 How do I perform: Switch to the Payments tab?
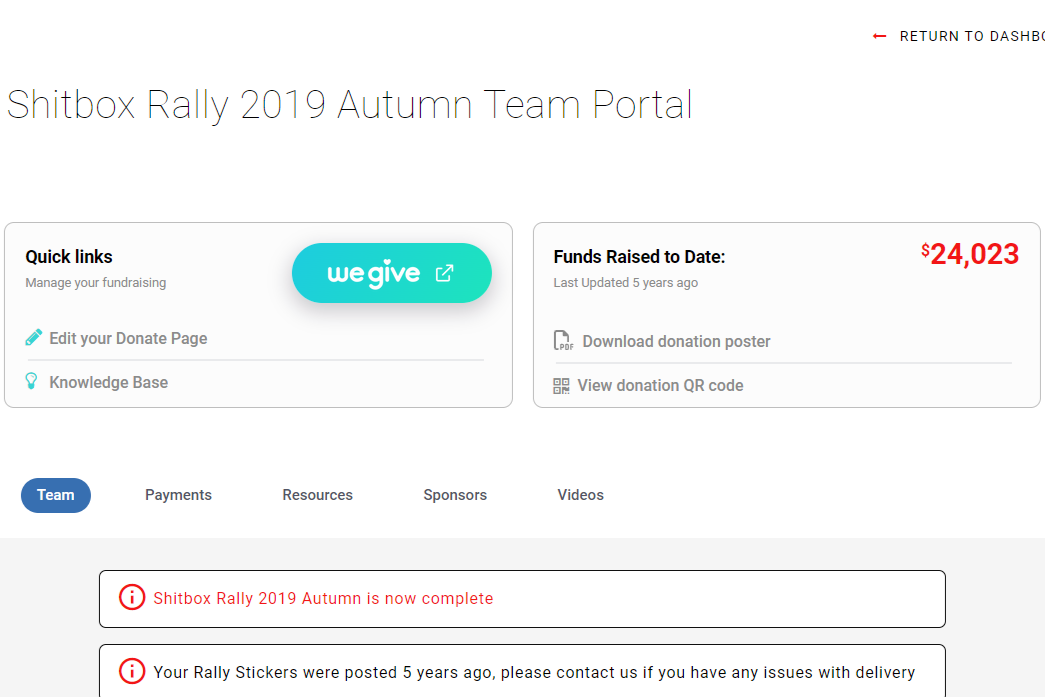click(x=178, y=495)
